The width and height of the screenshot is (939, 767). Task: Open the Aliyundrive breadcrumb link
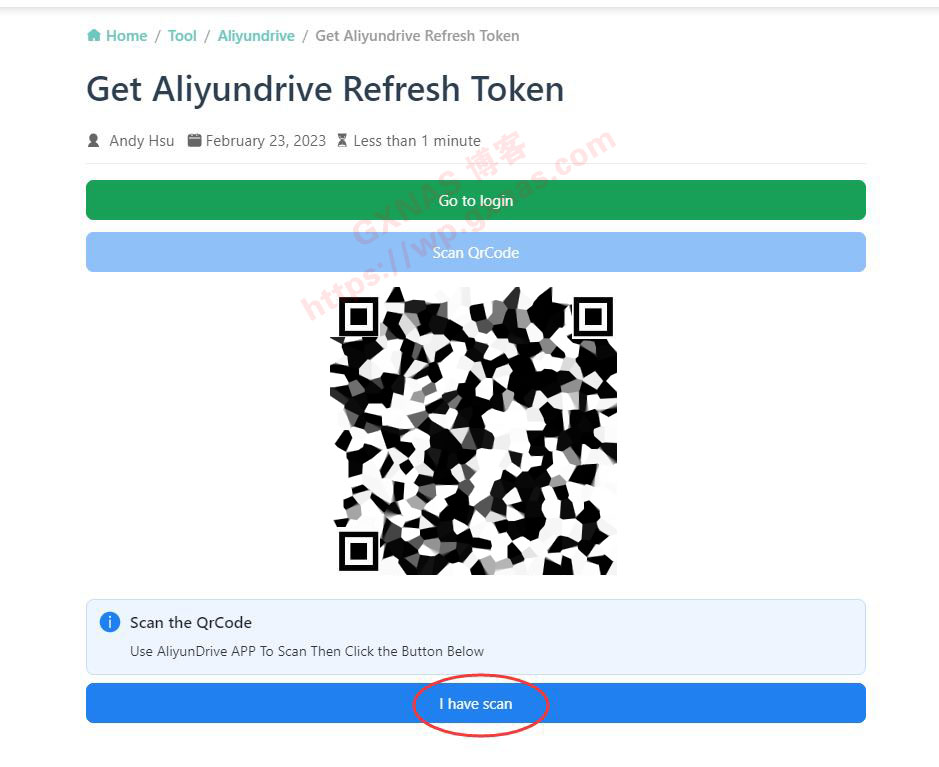[256, 36]
